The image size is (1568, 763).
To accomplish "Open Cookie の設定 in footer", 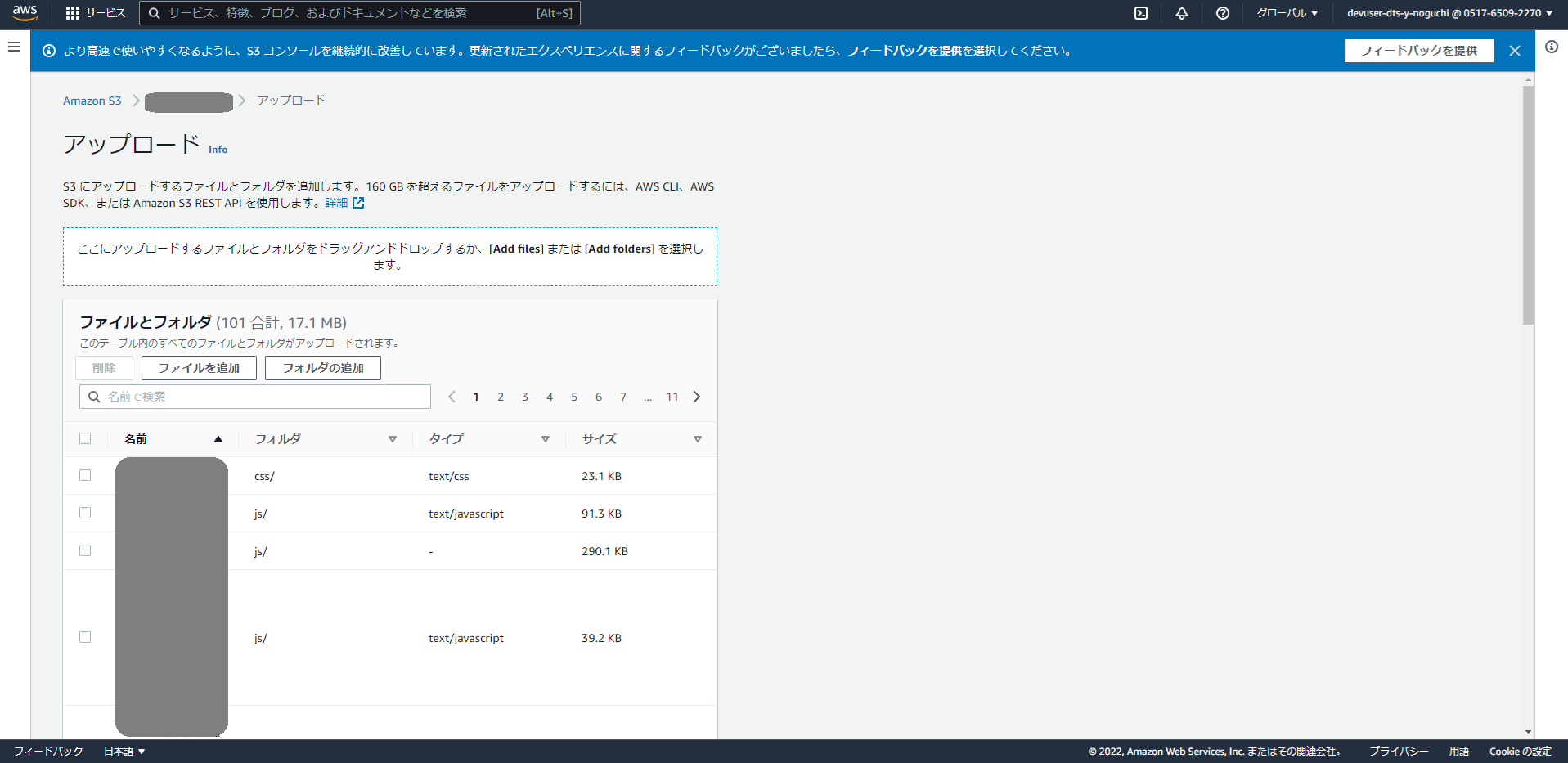I will pyautogui.click(x=1521, y=751).
